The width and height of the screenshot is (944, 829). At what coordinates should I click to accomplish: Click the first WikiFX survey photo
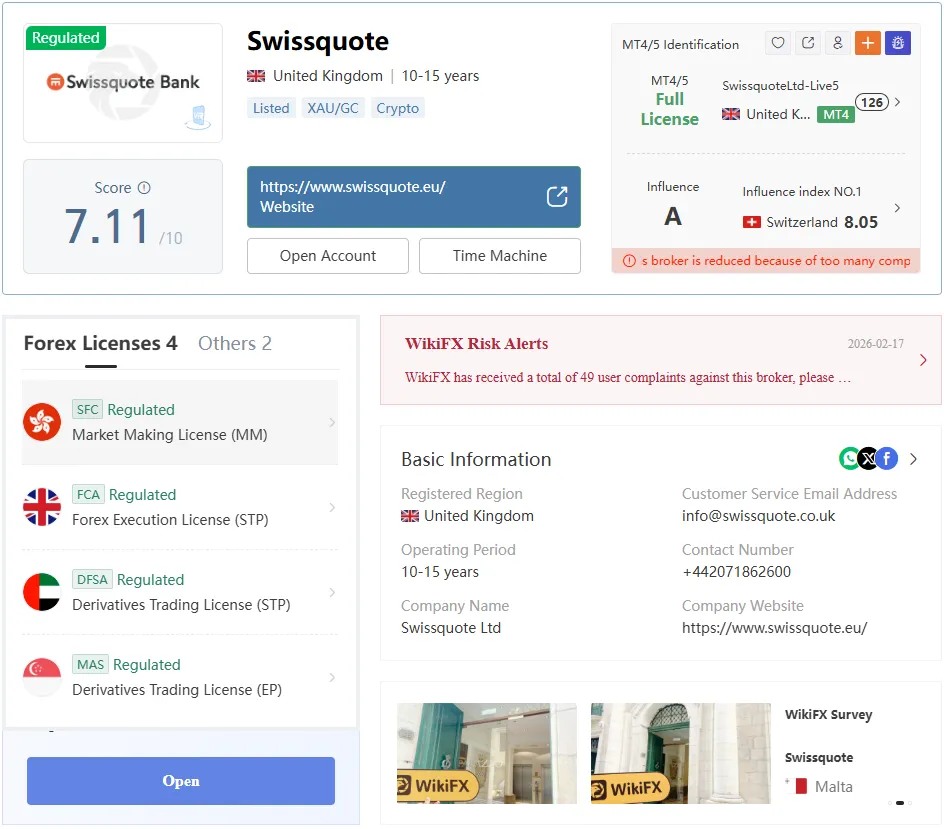[486, 753]
